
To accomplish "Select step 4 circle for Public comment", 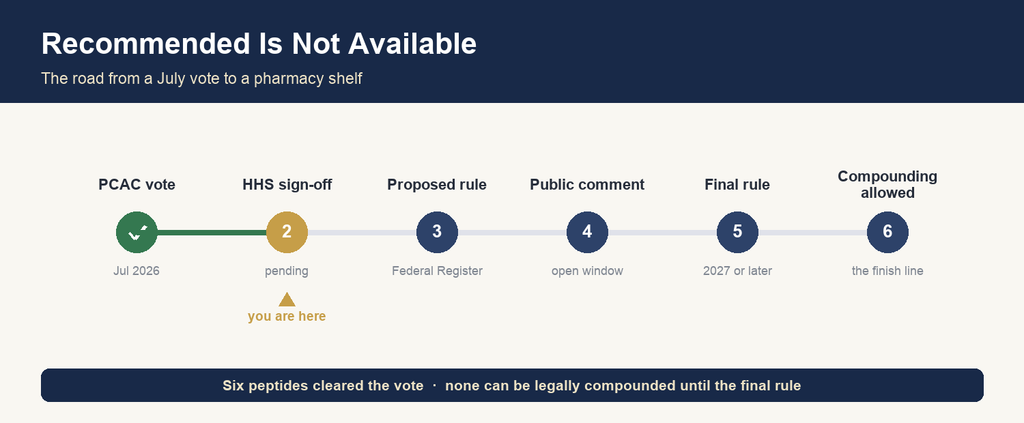I will click(587, 232).
